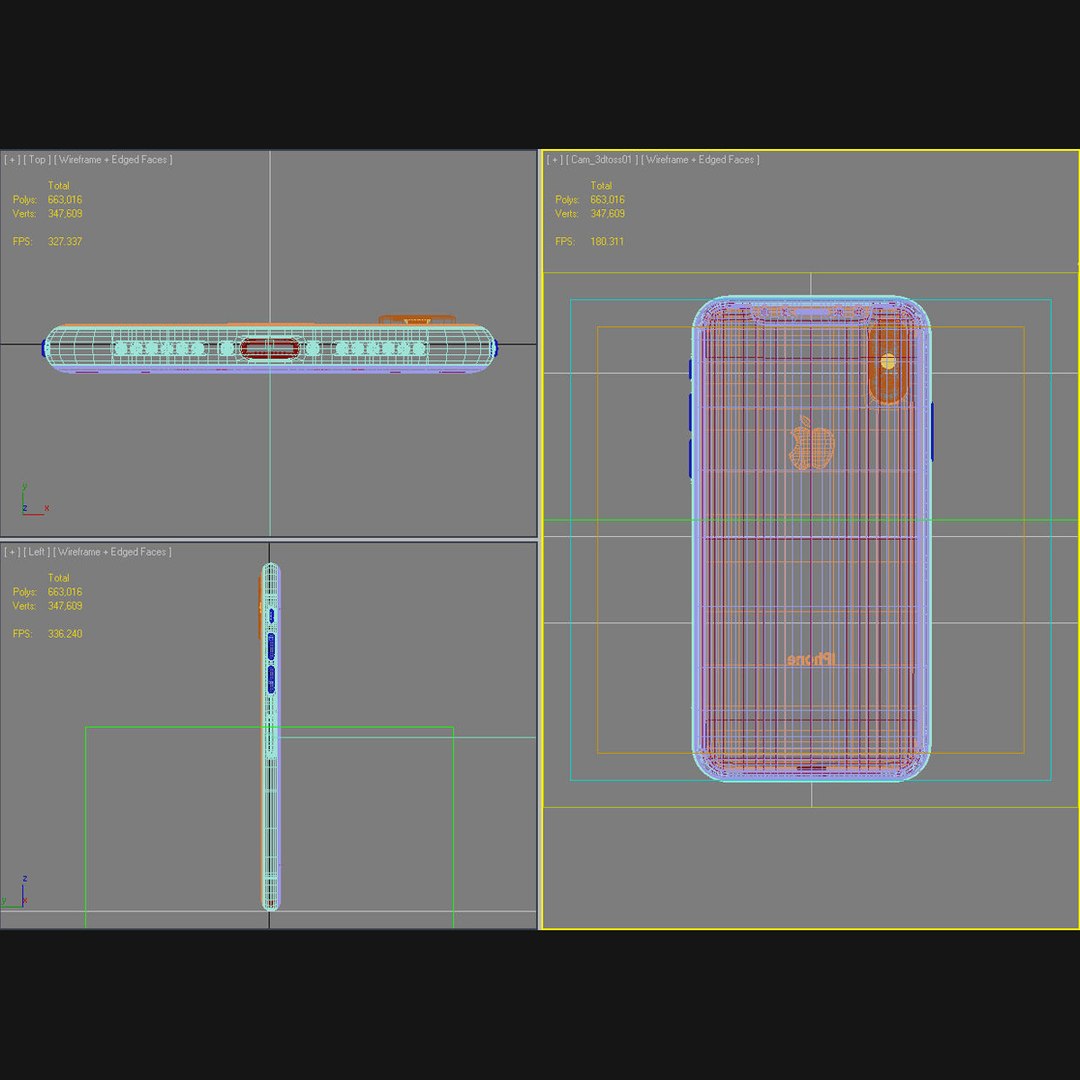
Task: Click the Apple logo mesh in the camera view
Action: [x=811, y=444]
